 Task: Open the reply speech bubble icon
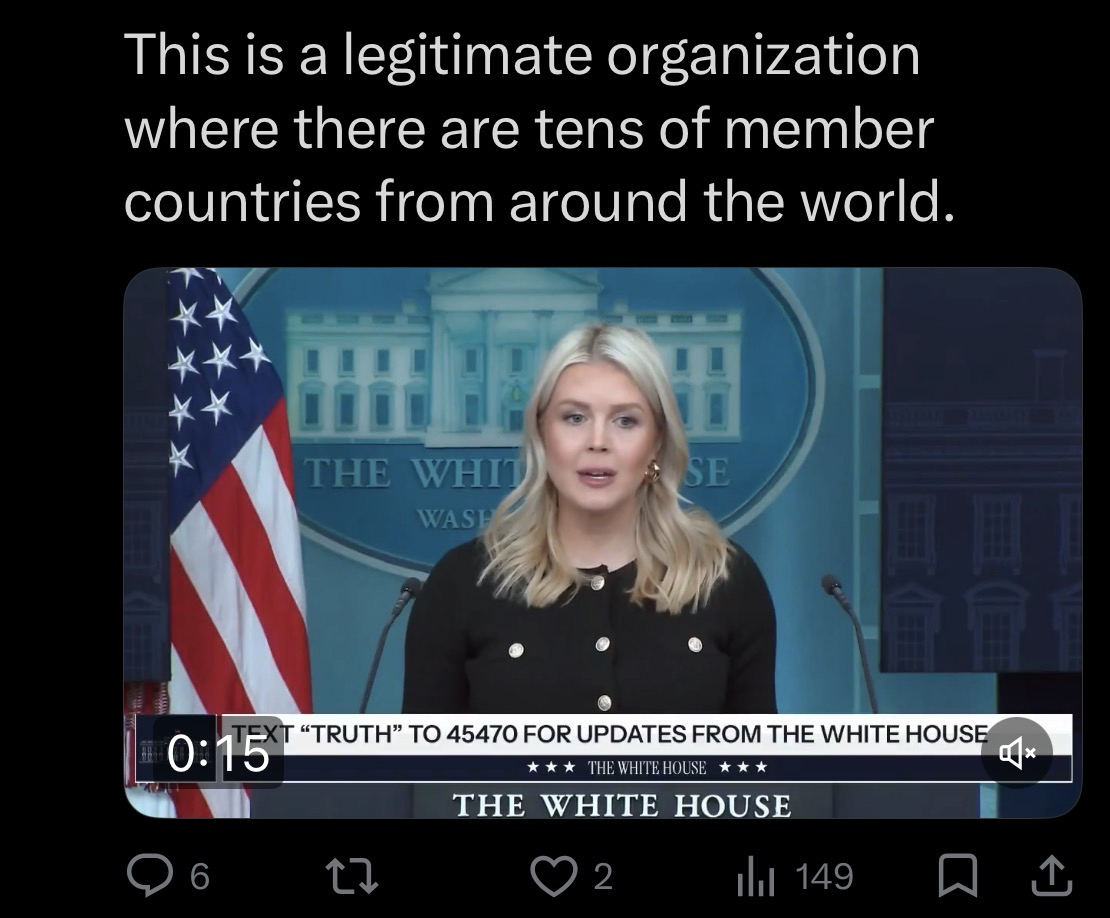pyautogui.click(x=150, y=876)
